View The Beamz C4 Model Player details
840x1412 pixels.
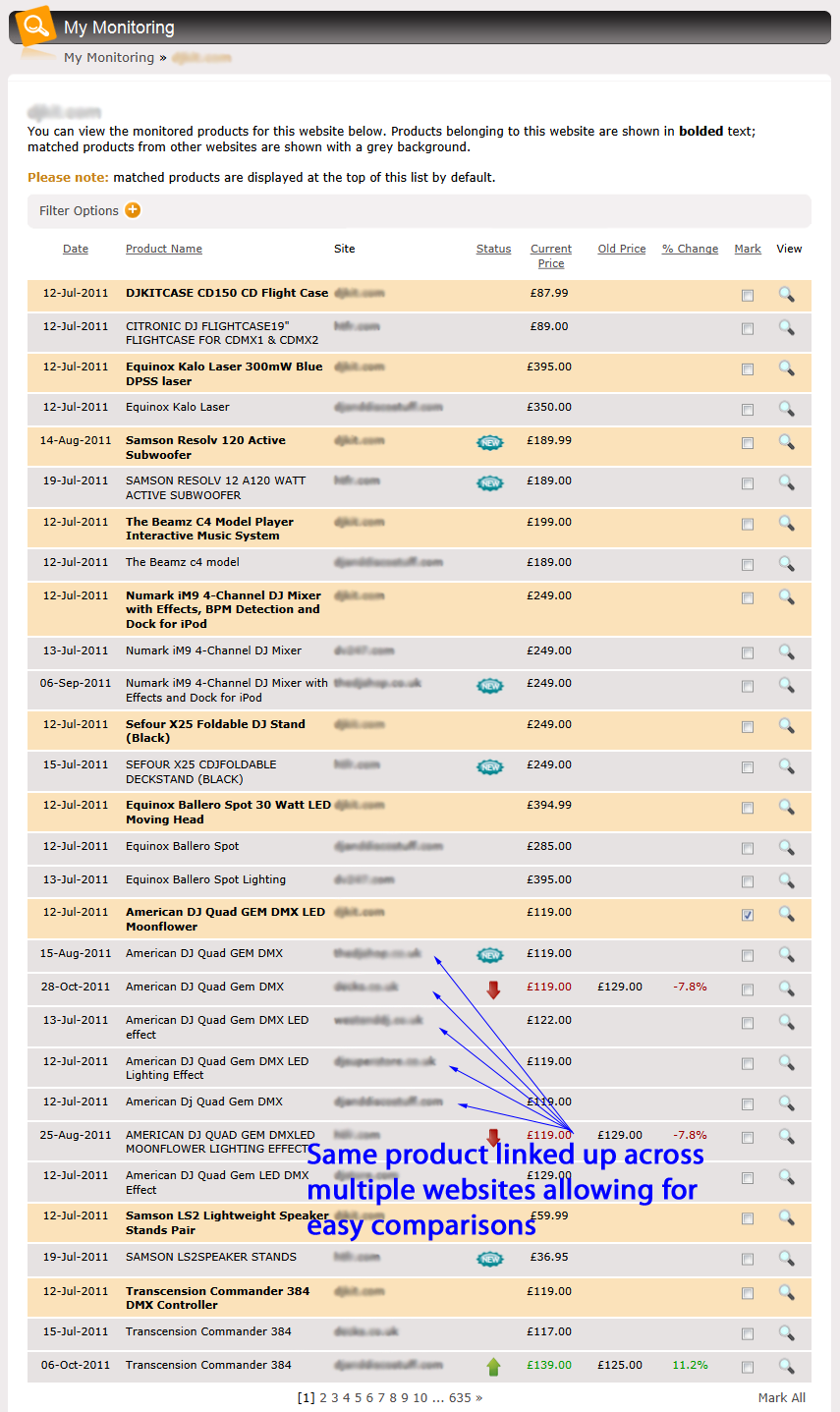click(786, 523)
